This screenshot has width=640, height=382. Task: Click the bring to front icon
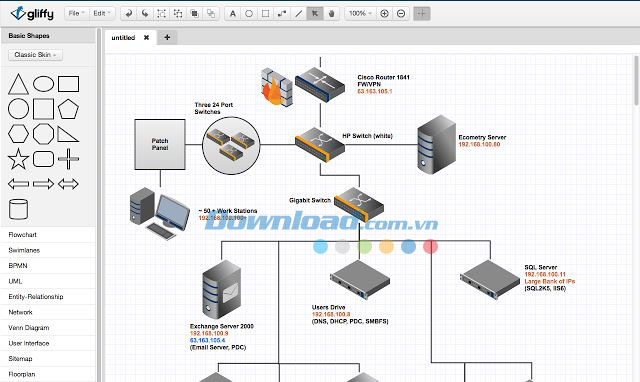pos(194,13)
